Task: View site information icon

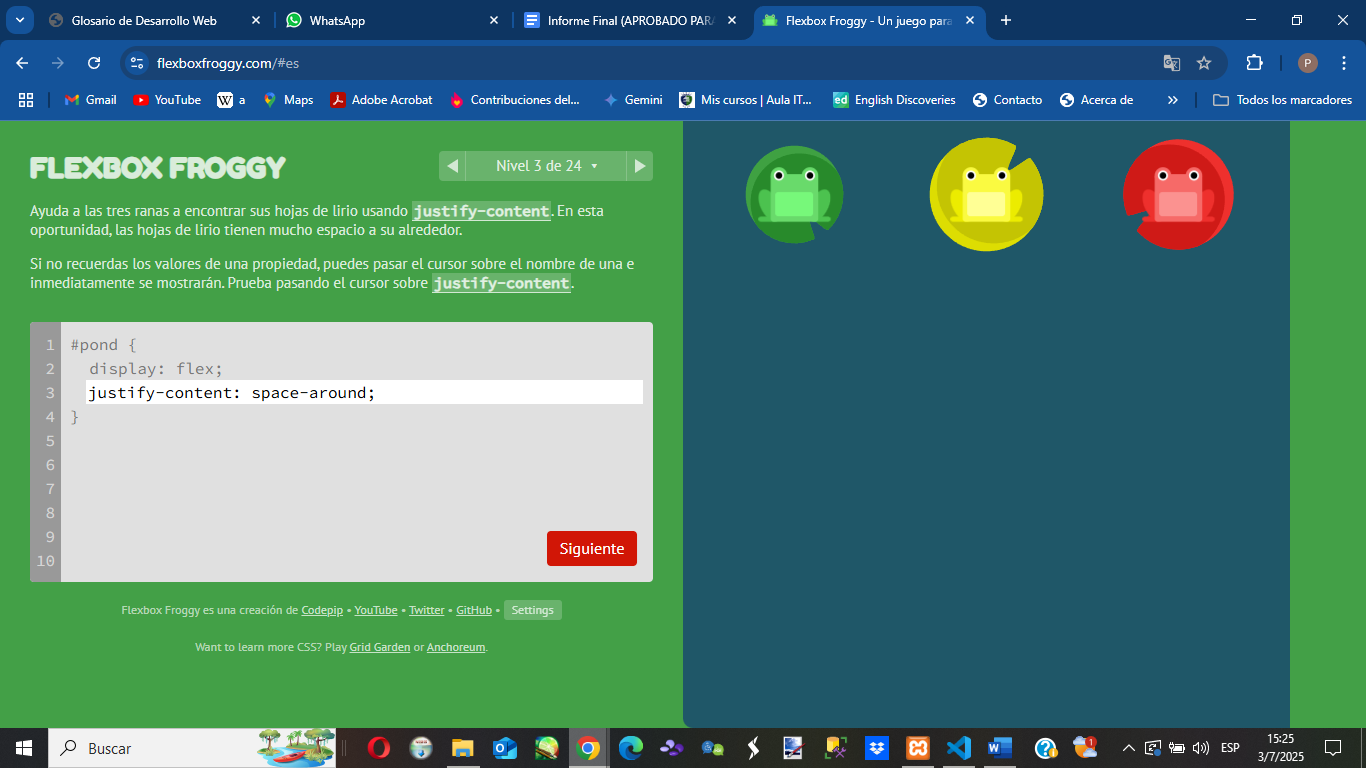Action: [x=138, y=63]
